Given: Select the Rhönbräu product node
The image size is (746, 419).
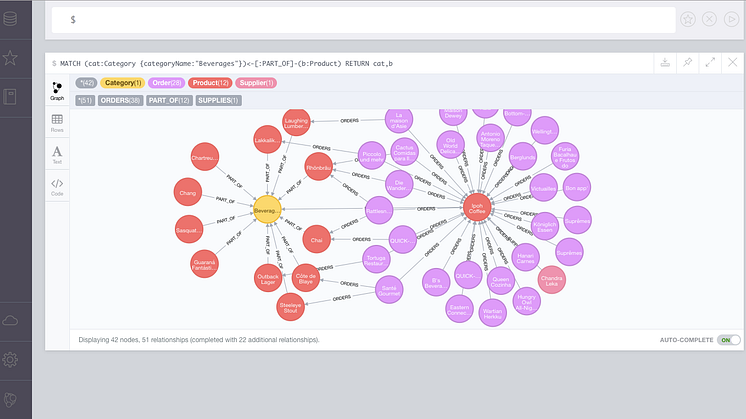Looking at the screenshot, I should pyautogui.click(x=318, y=166).
